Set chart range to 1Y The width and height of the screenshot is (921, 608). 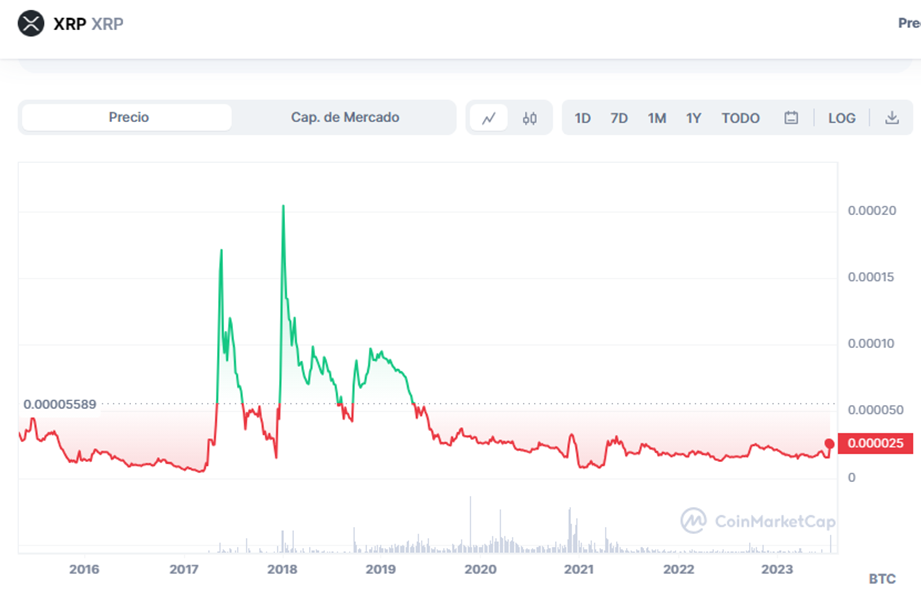pyautogui.click(x=693, y=119)
